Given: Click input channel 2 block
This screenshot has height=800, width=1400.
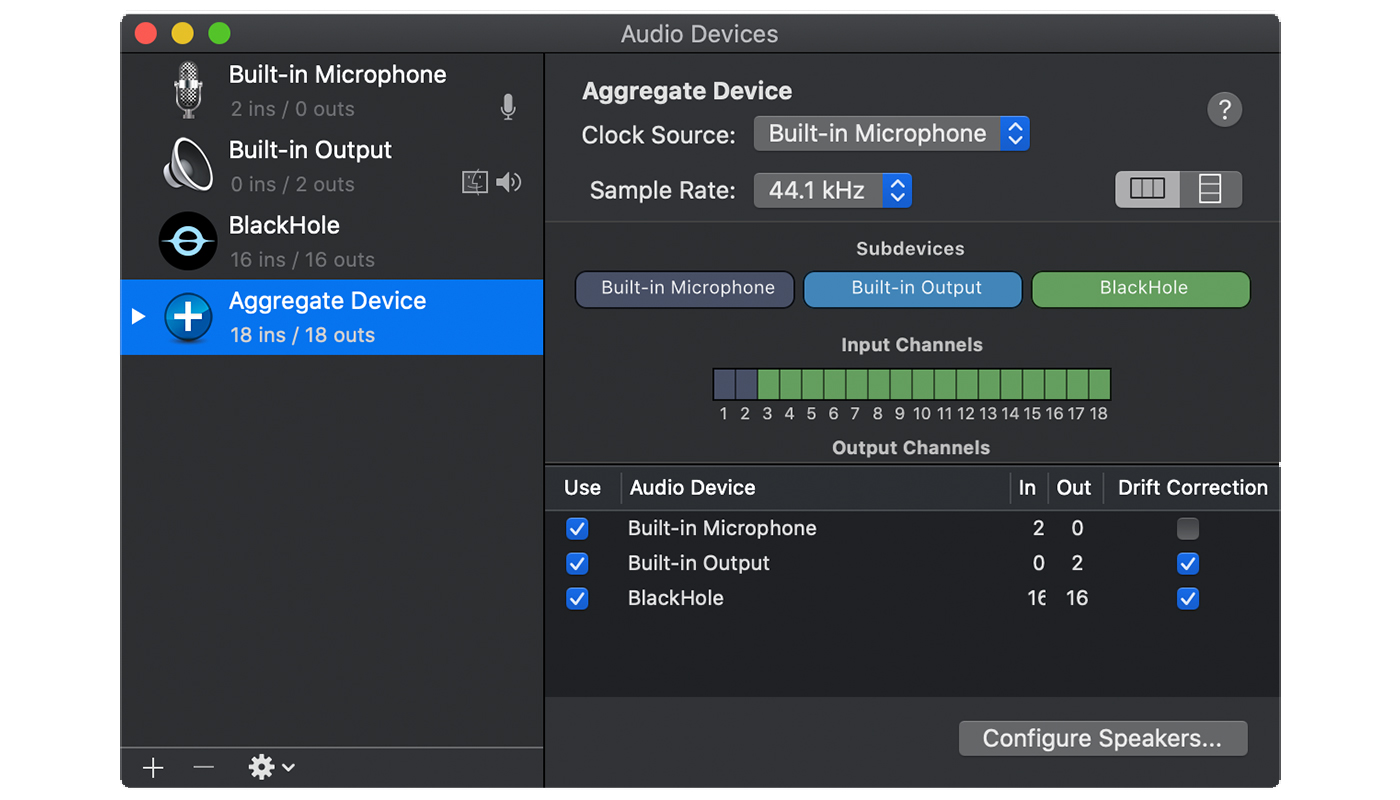Looking at the screenshot, I should point(746,384).
